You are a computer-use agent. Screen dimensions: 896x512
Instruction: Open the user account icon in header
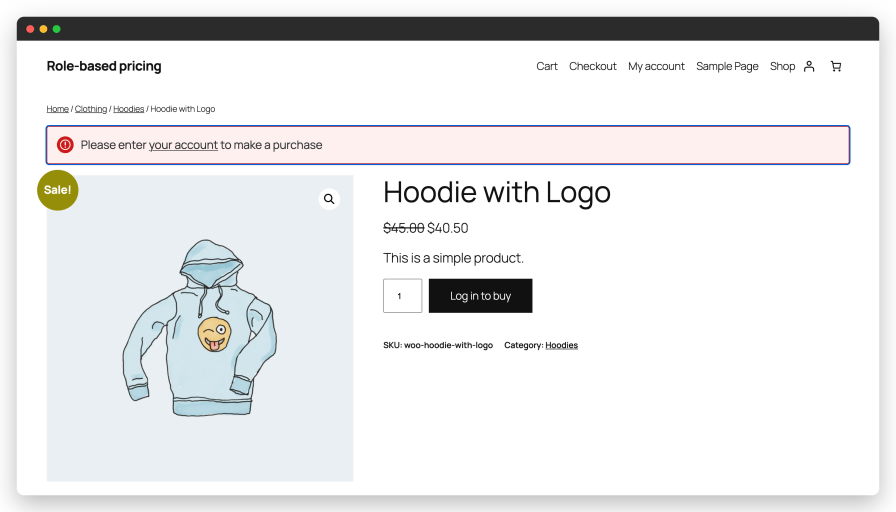[809, 66]
